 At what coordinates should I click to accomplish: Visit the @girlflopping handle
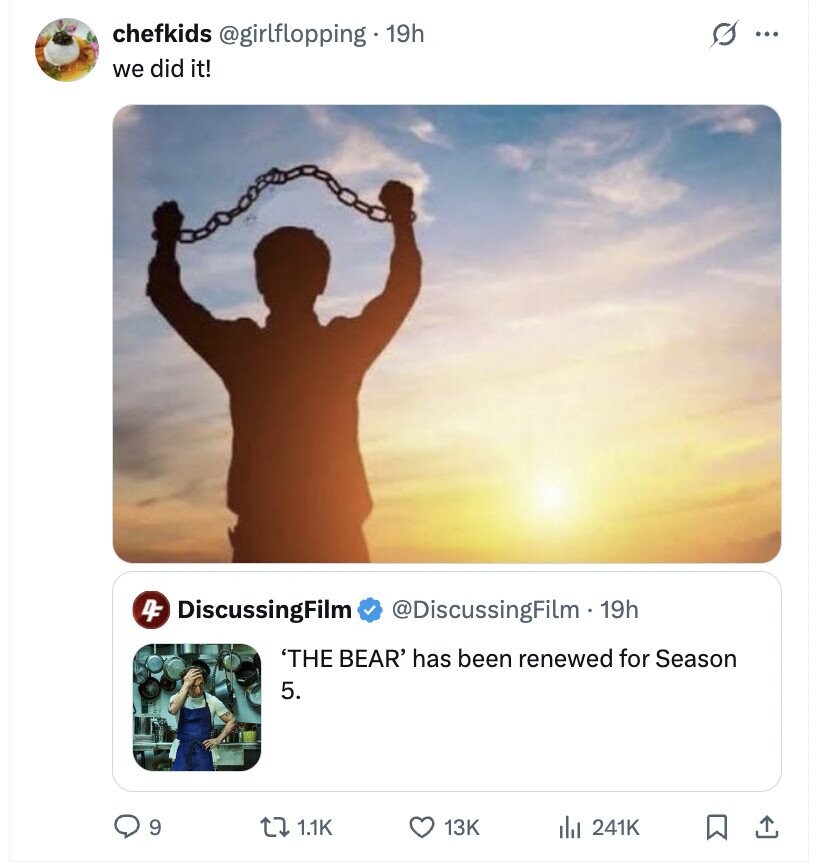point(292,34)
